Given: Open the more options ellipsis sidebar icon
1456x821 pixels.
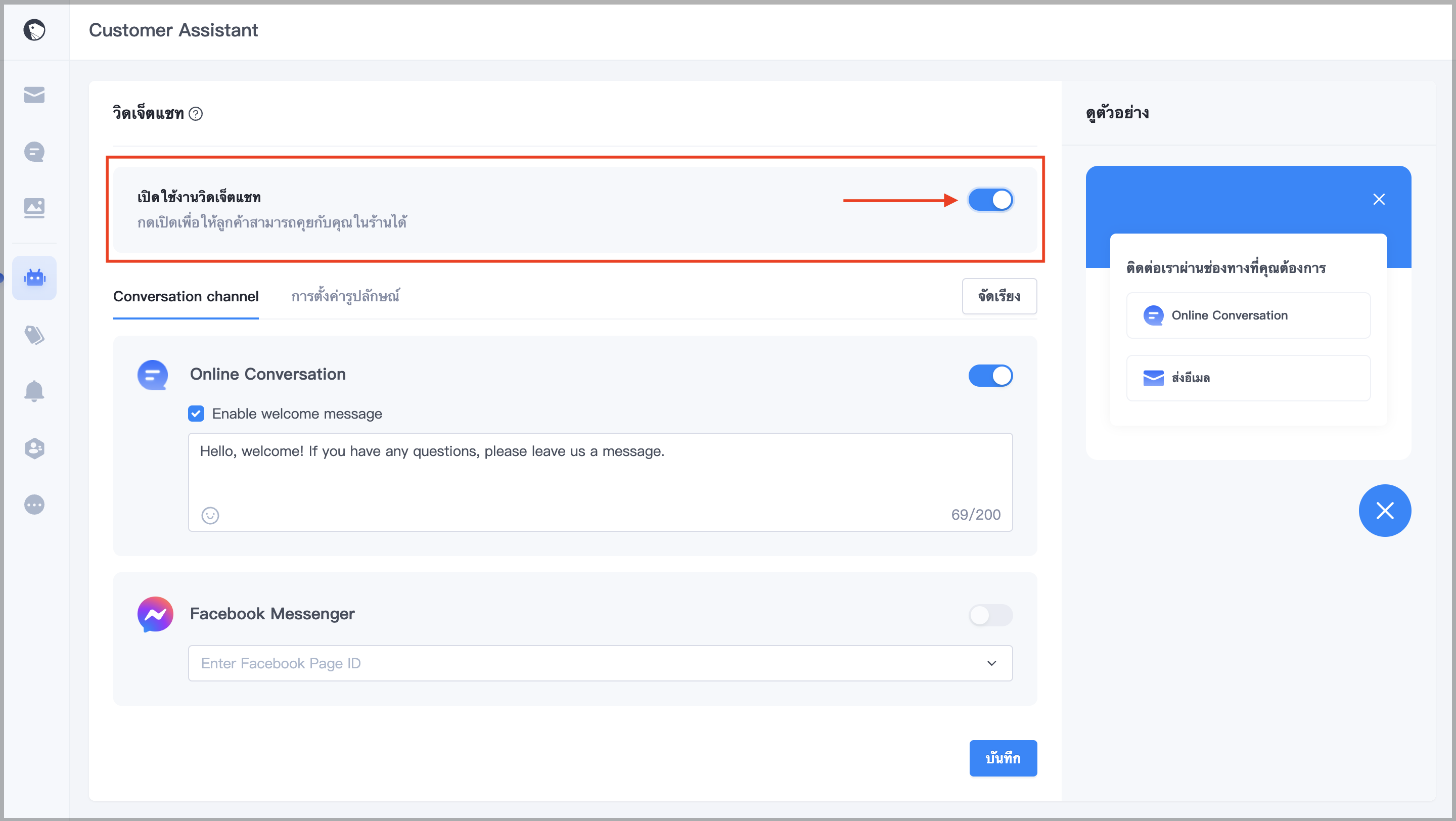Looking at the screenshot, I should pyautogui.click(x=34, y=505).
